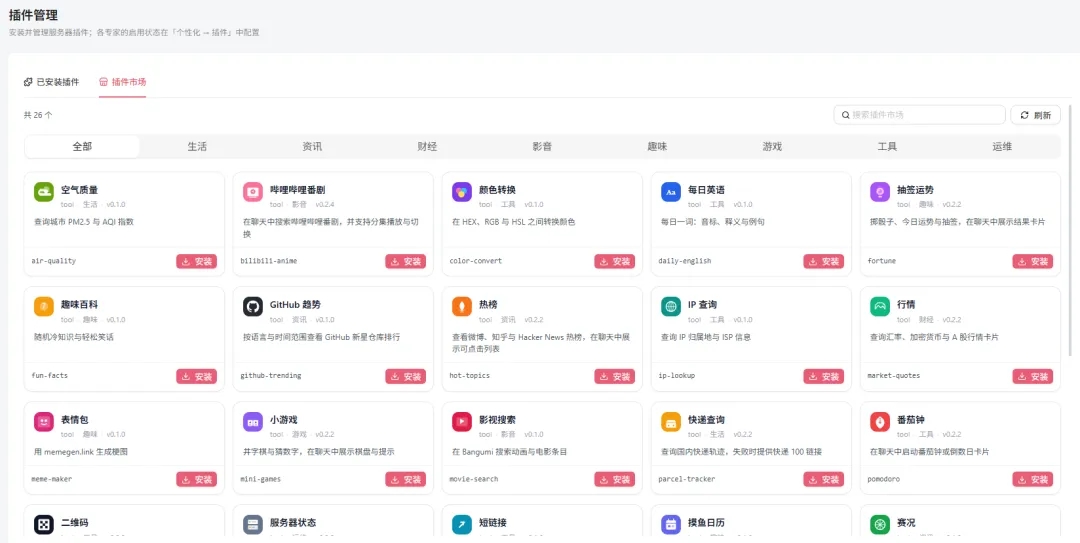Image resolution: width=1080 pixels, height=543 pixels.
Task: Click the search magnifier icon
Action: click(x=845, y=115)
